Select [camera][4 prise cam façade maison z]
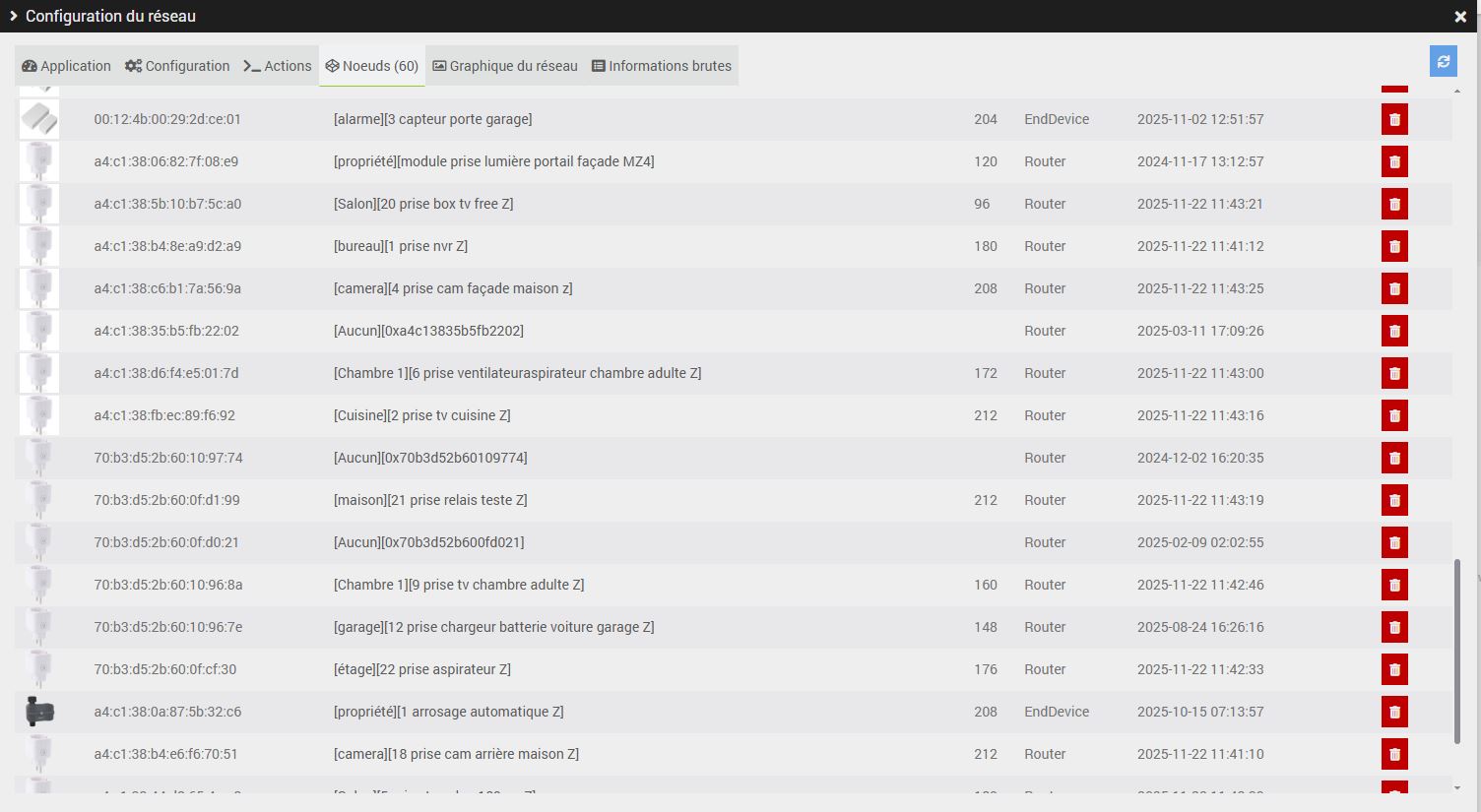Viewport: 1481px width, 812px height. coord(453,288)
